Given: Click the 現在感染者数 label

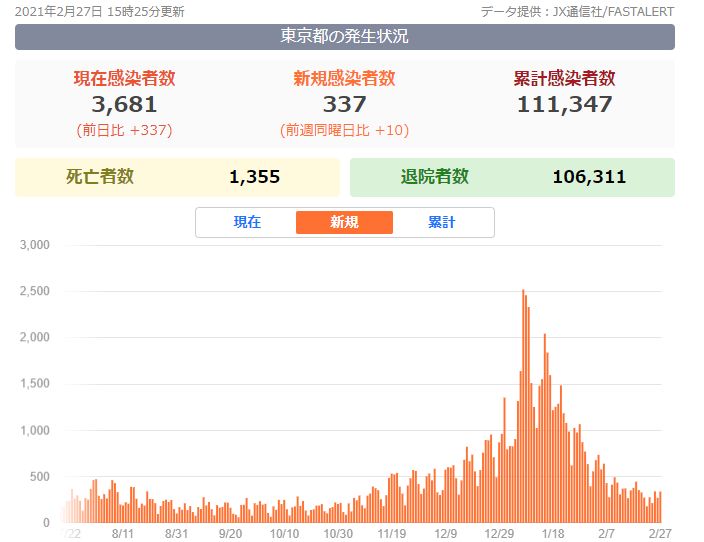Looking at the screenshot, I should click(124, 78).
